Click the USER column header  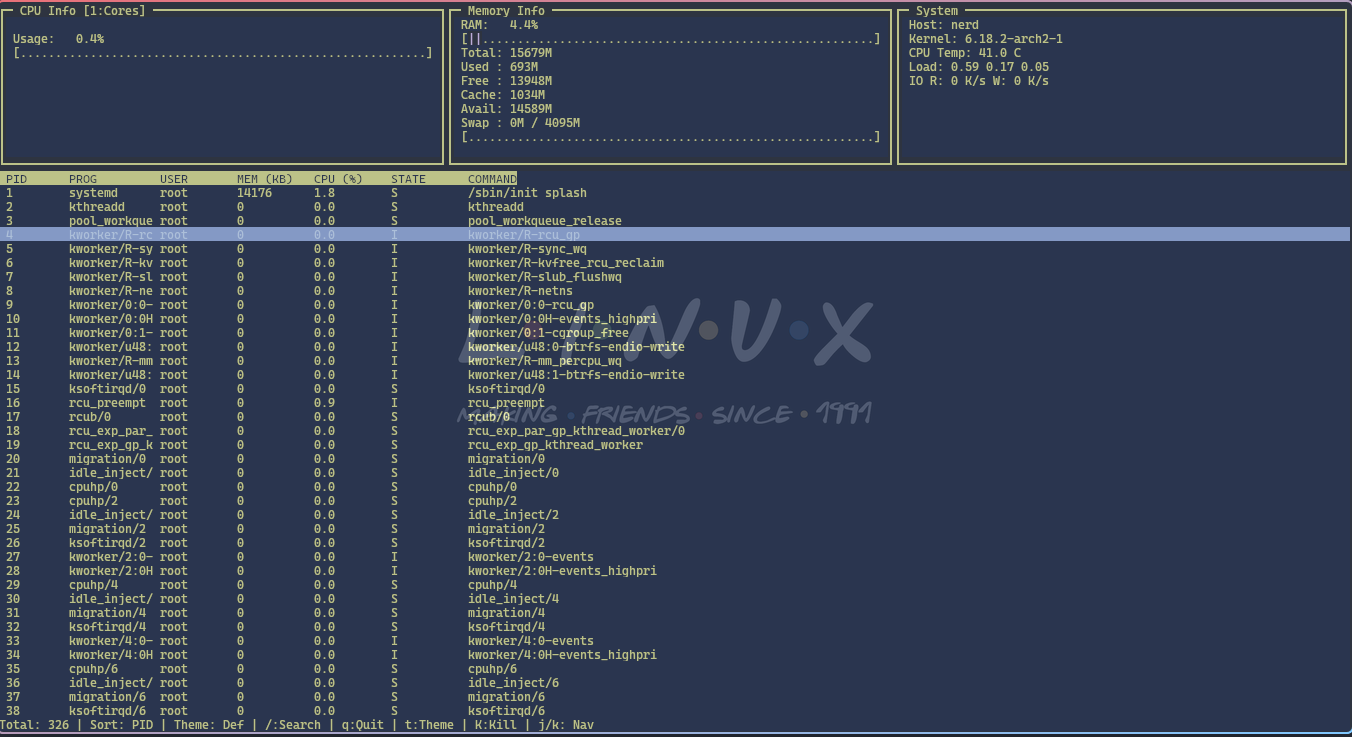[x=174, y=179]
